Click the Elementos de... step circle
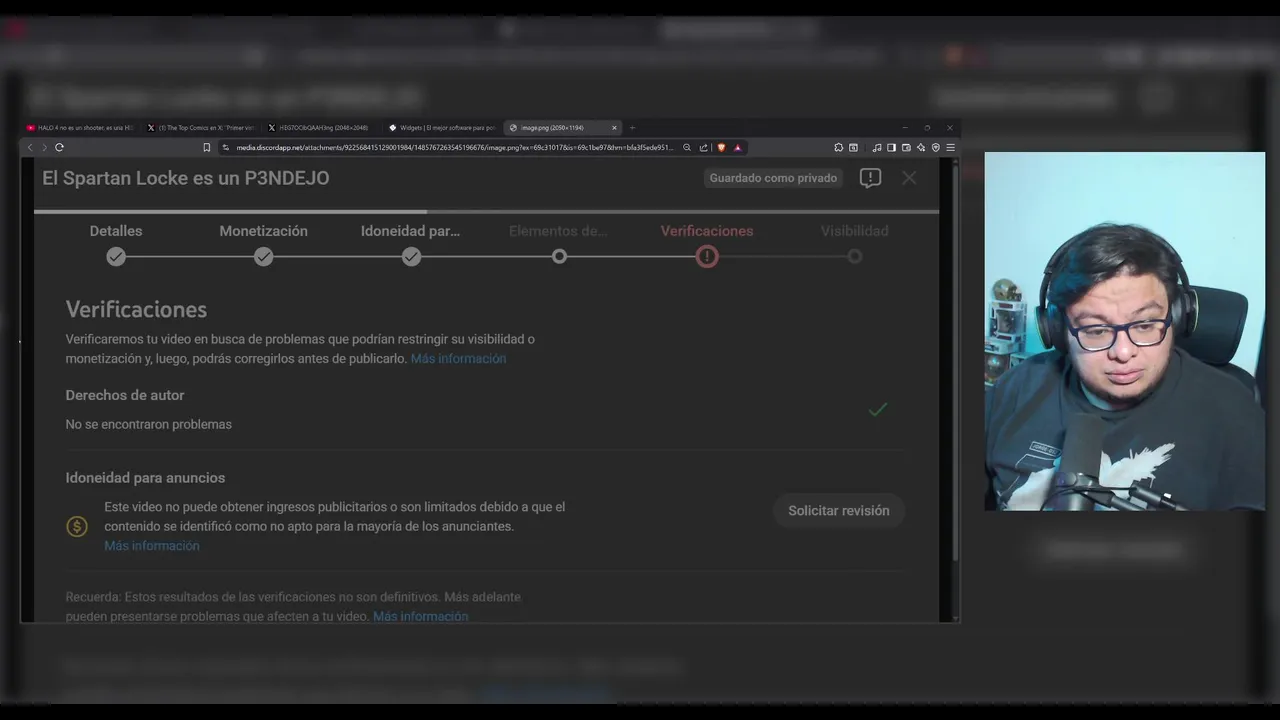1280x720 pixels. pyautogui.click(x=559, y=257)
